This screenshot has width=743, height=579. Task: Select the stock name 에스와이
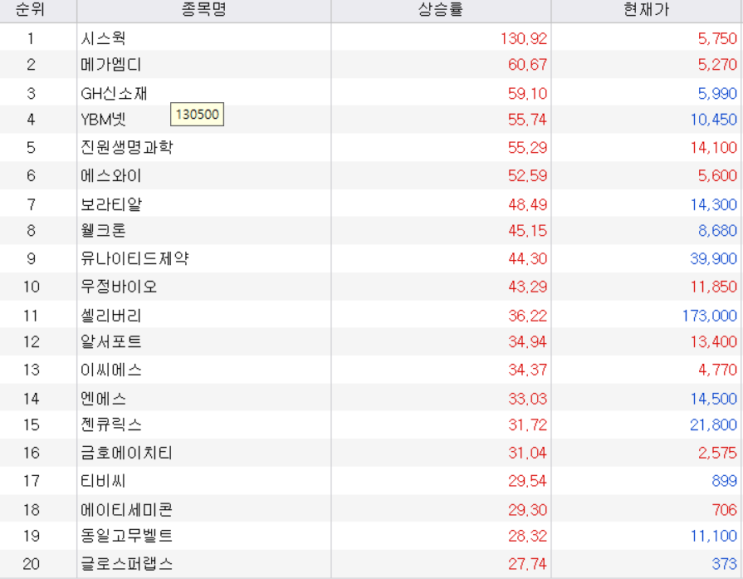tap(111, 176)
